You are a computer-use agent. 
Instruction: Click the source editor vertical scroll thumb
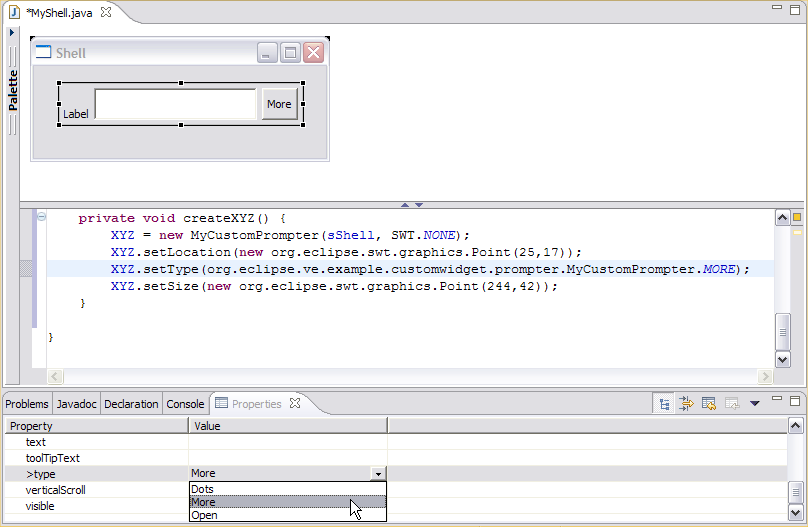pyautogui.click(x=782, y=332)
